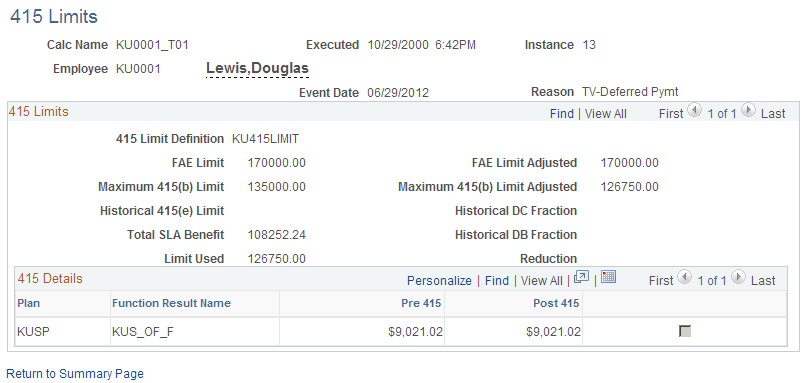Click View All in 415 Details grid
The height and width of the screenshot is (383, 807).
click(x=541, y=281)
